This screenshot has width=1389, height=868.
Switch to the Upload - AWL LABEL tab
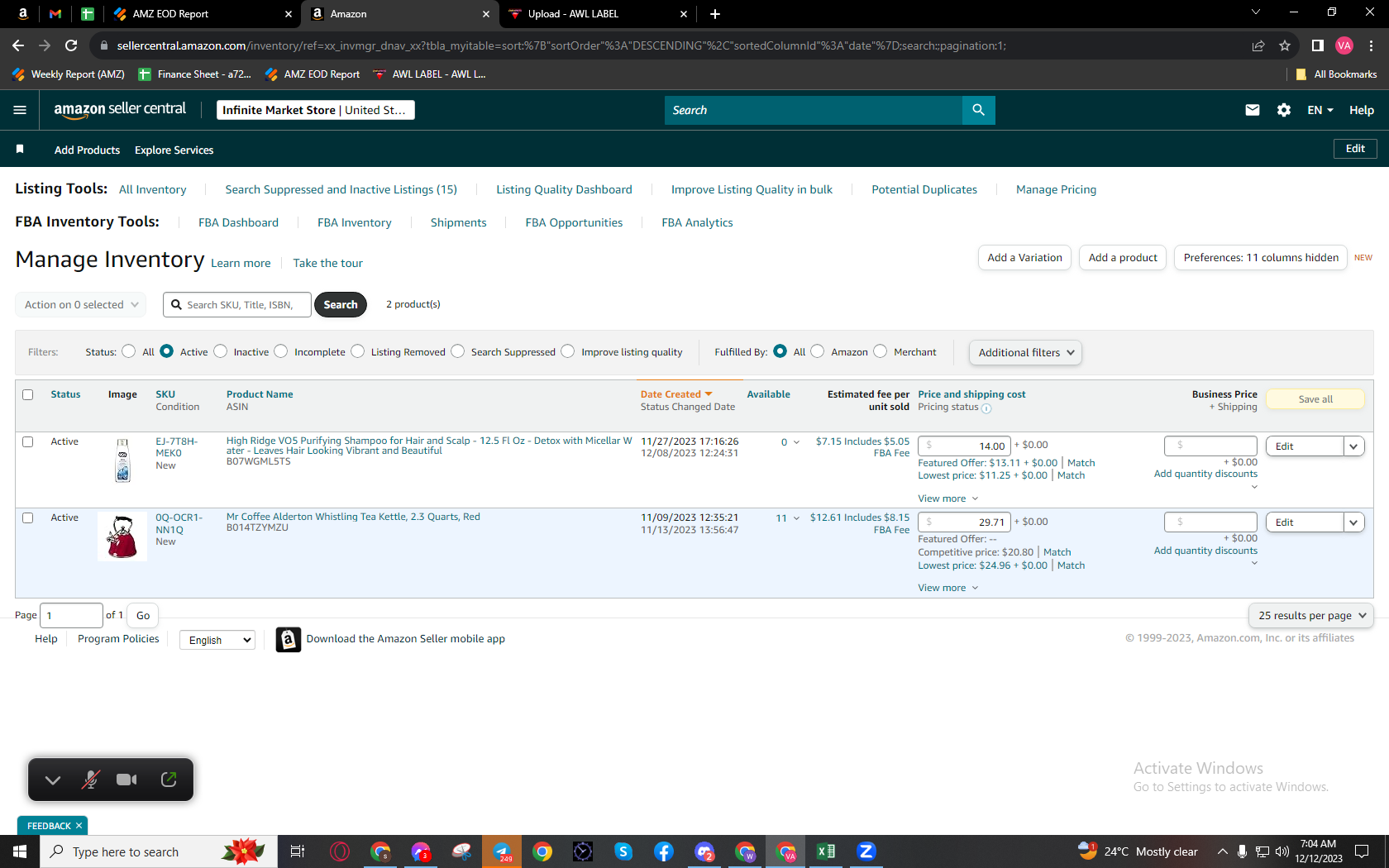[599, 14]
